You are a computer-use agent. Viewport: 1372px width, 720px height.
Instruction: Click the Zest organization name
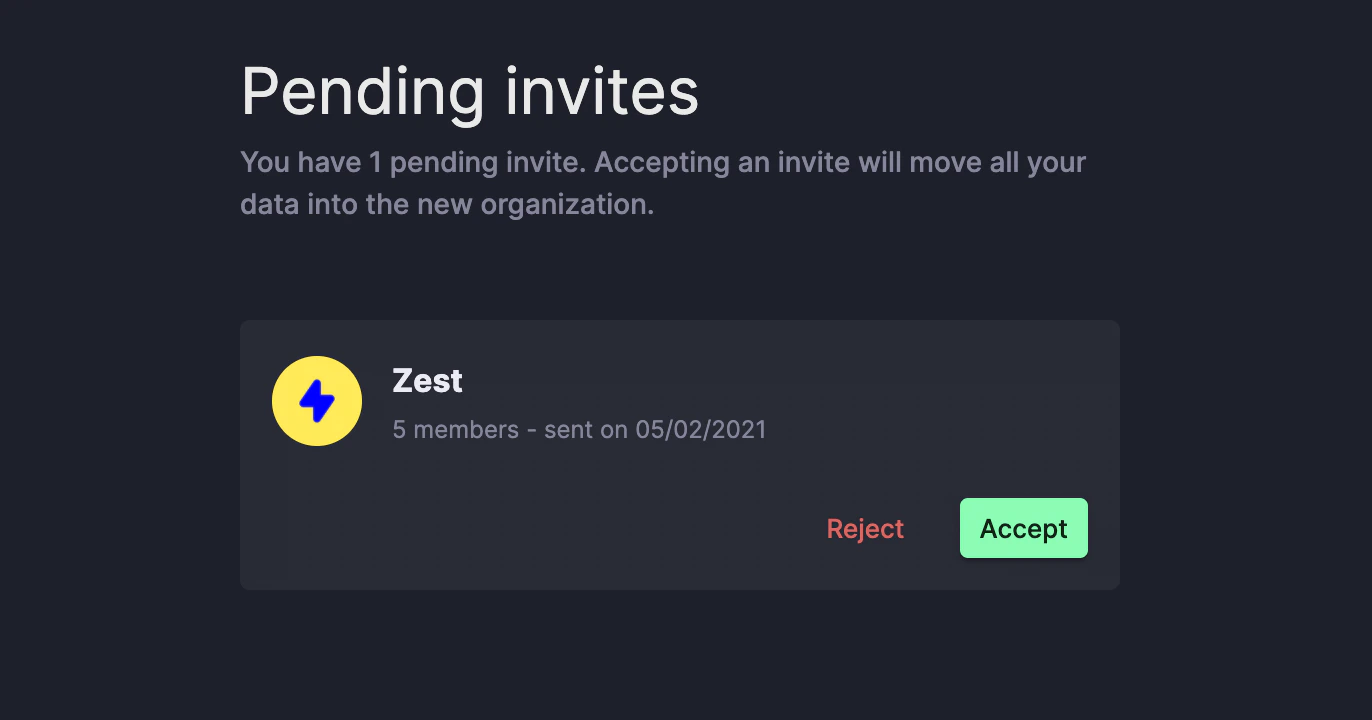pos(428,380)
